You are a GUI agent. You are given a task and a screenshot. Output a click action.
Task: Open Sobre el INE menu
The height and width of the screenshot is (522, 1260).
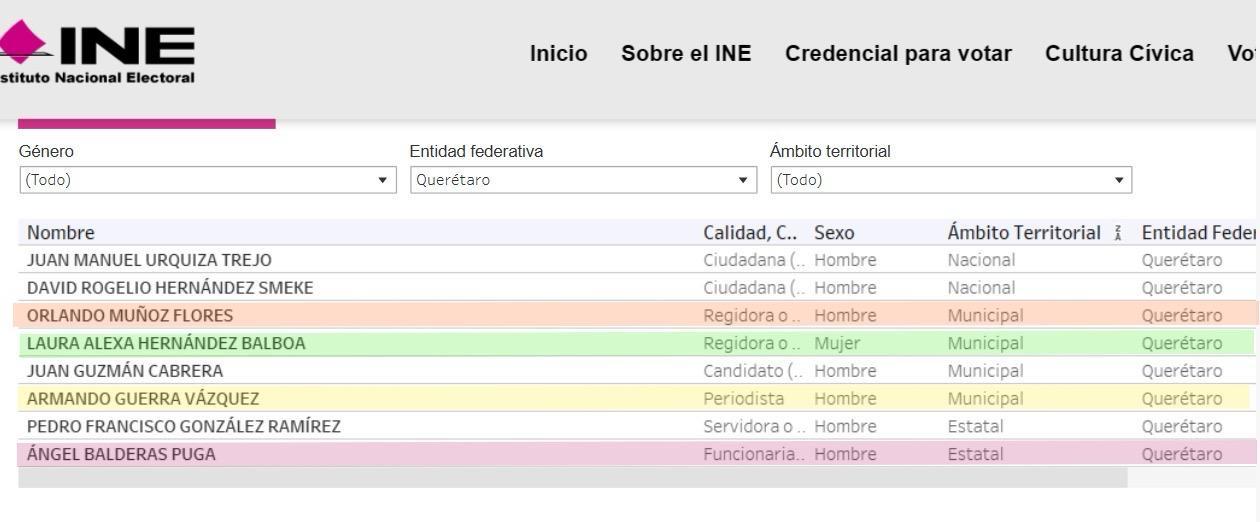tap(686, 54)
